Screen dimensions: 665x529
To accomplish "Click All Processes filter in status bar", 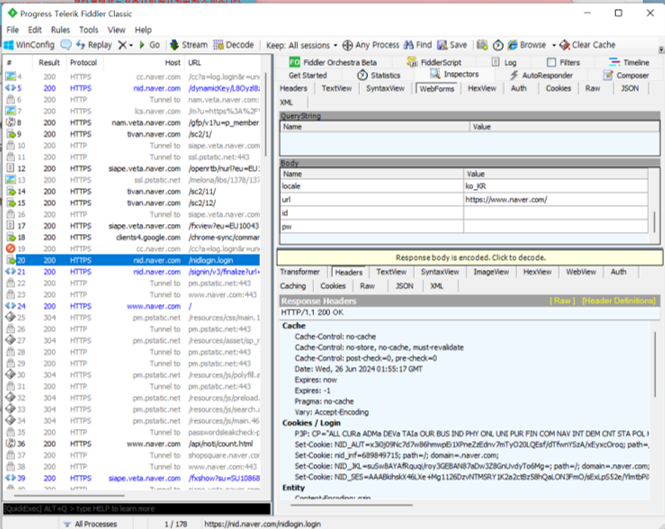I will (89, 524).
